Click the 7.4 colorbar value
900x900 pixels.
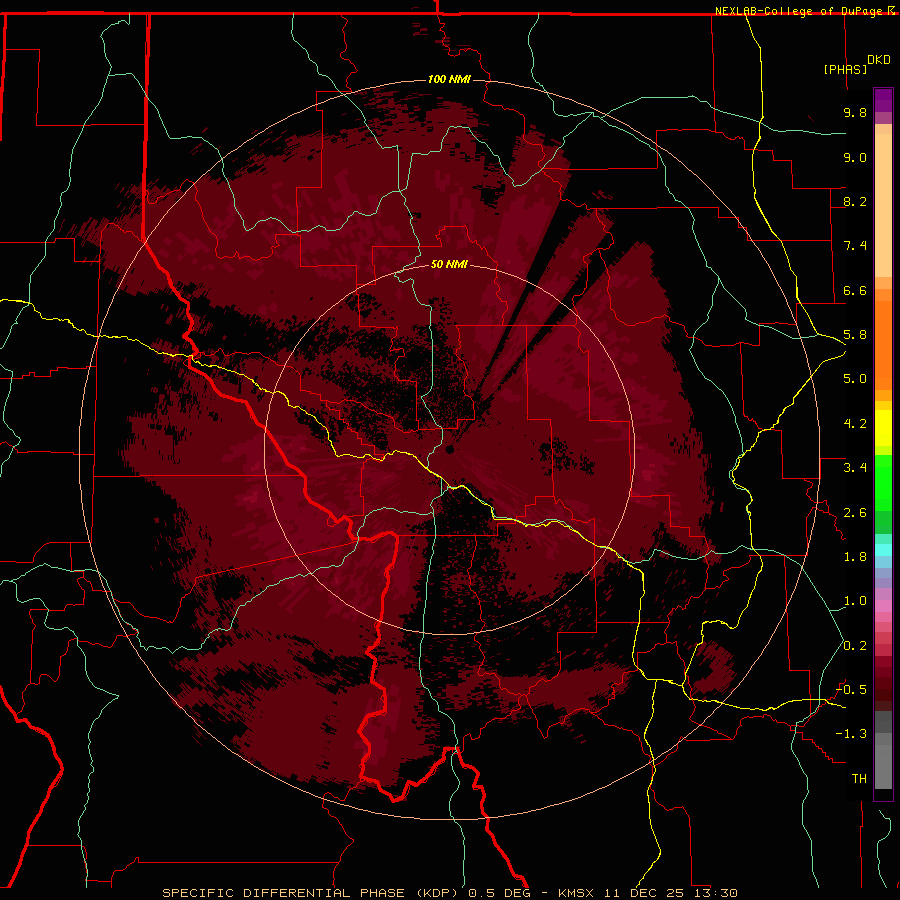(x=855, y=246)
